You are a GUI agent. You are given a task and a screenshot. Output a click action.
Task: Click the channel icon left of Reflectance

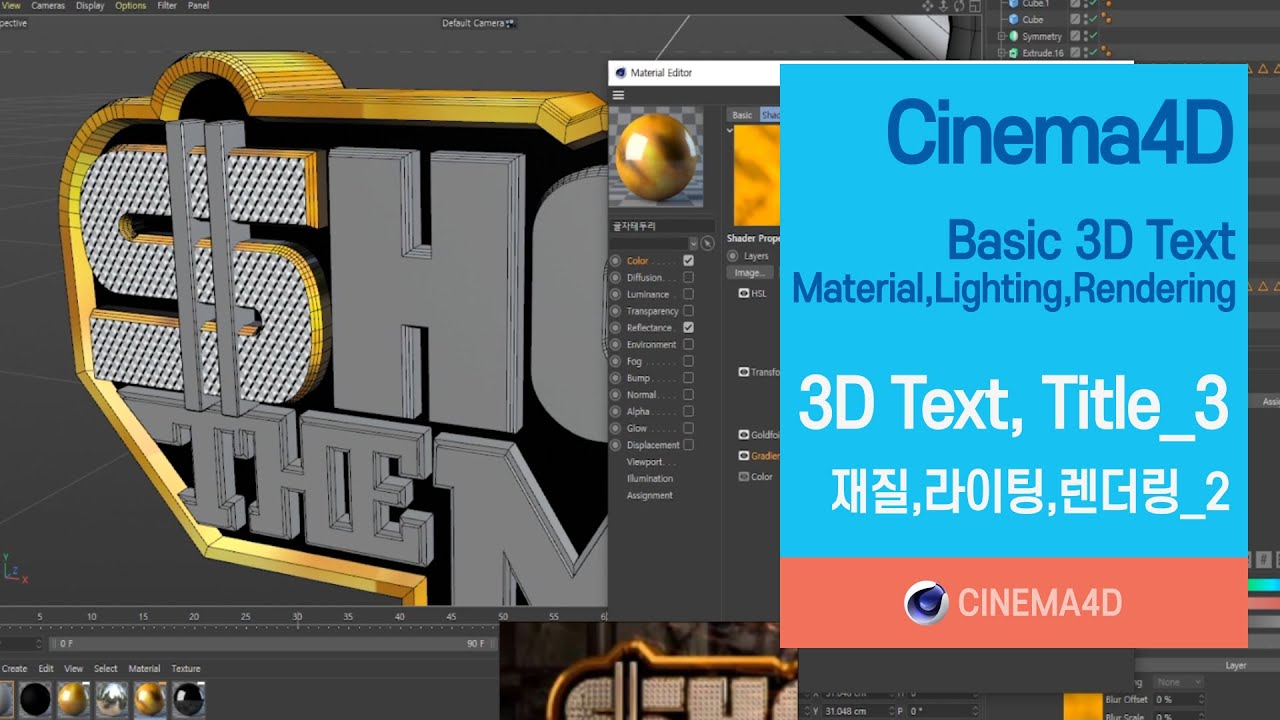click(x=616, y=328)
